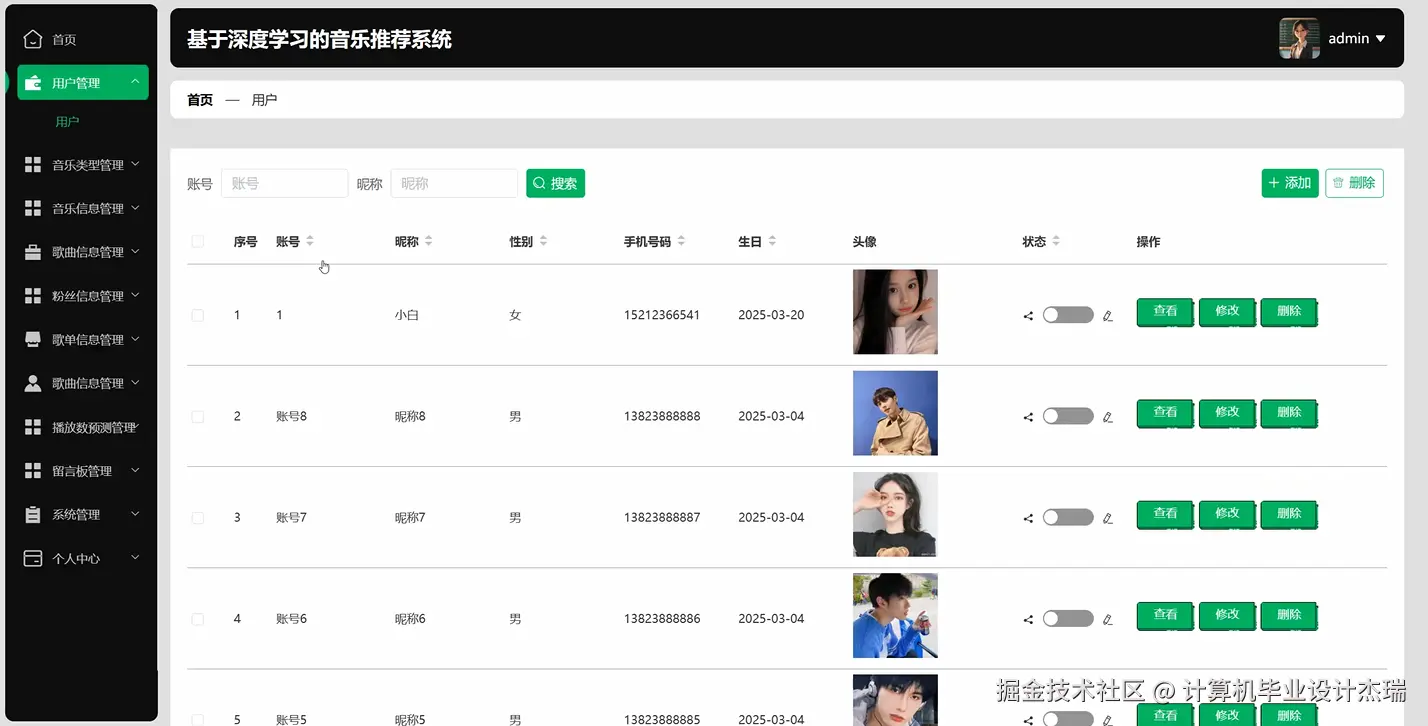Click the wallet icon beside 用户管理
This screenshot has width=1428, height=726.
[x=33, y=83]
